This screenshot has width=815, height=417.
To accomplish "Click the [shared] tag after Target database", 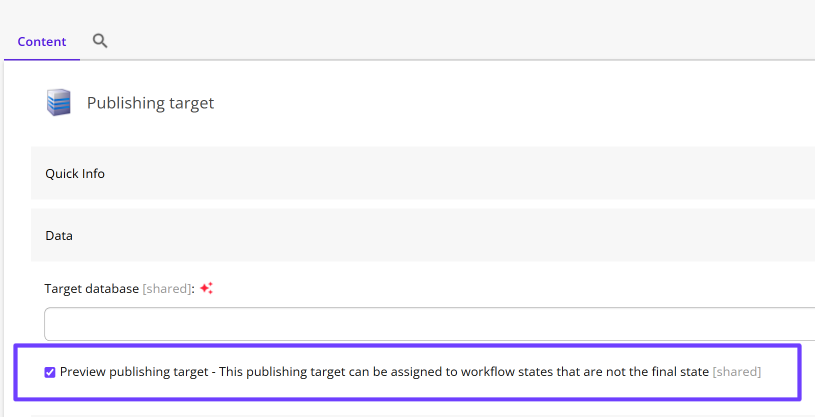I will [167, 289].
